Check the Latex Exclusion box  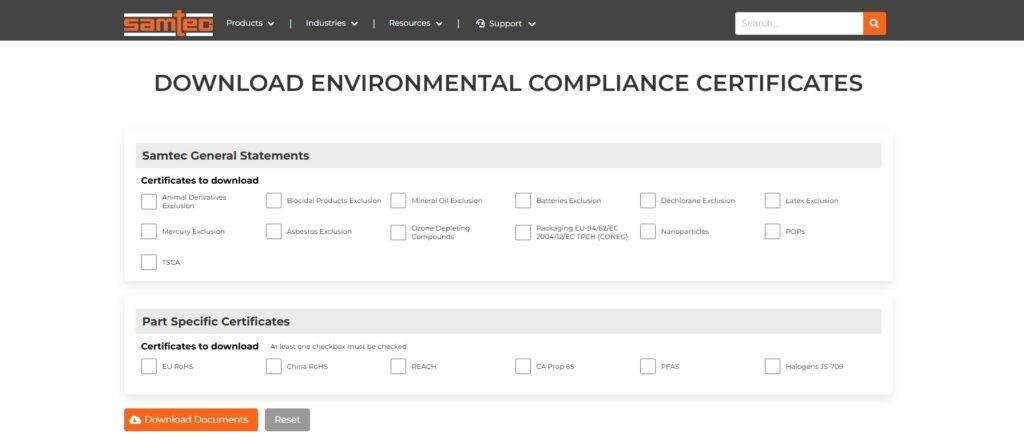[773, 201]
